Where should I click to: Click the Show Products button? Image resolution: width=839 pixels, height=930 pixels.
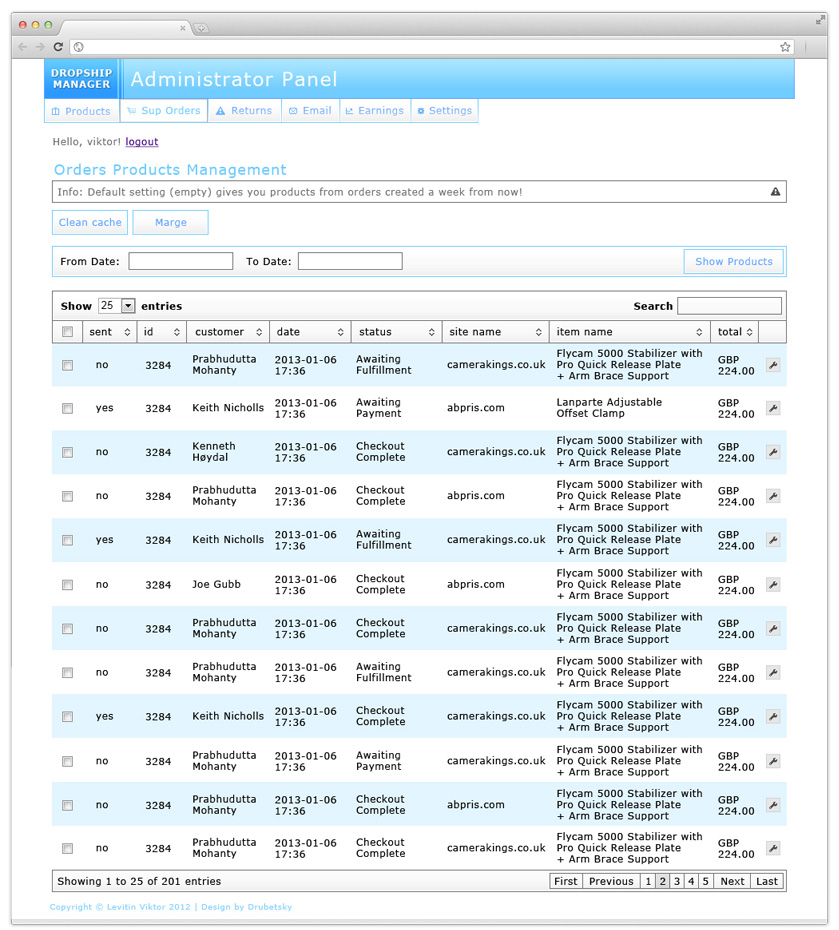point(733,260)
